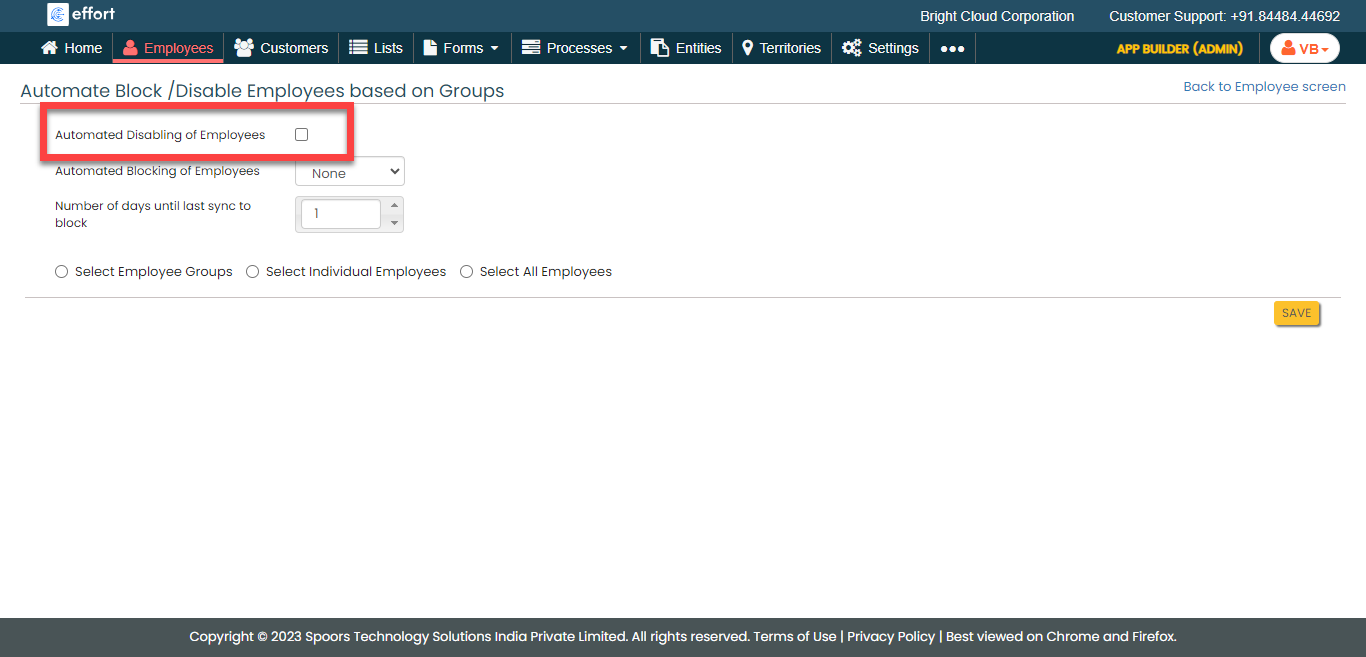Open the Lists icon in navbar
This screenshot has height=657, width=1366.
(x=358, y=48)
